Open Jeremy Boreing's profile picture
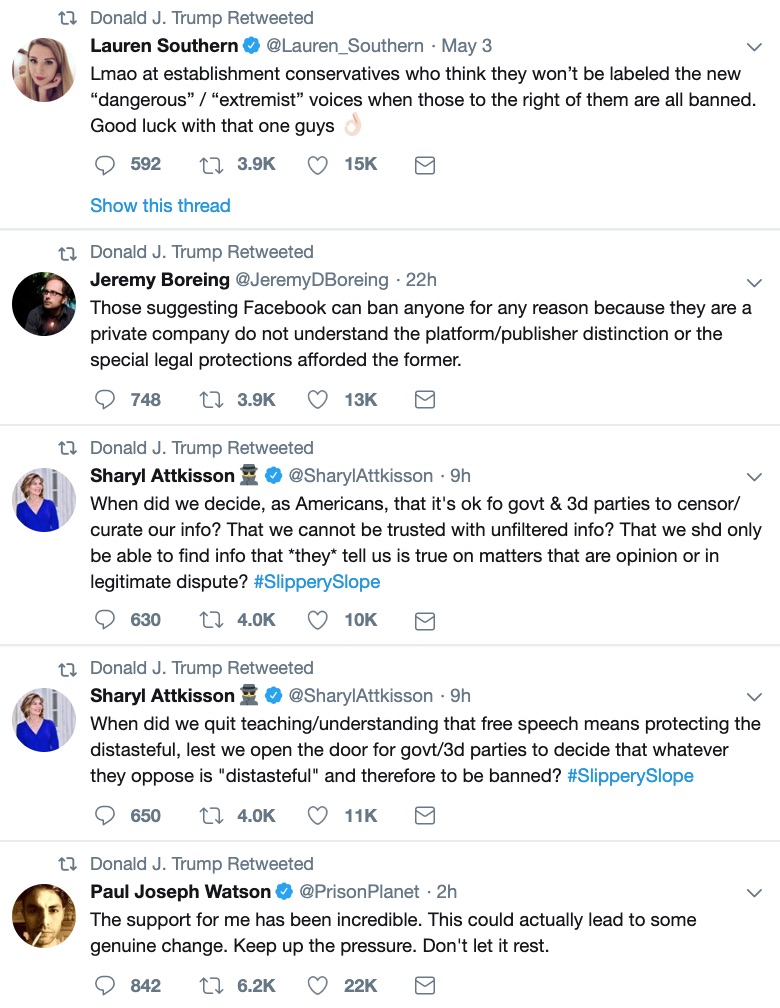The image size is (780, 1008). pos(44,303)
